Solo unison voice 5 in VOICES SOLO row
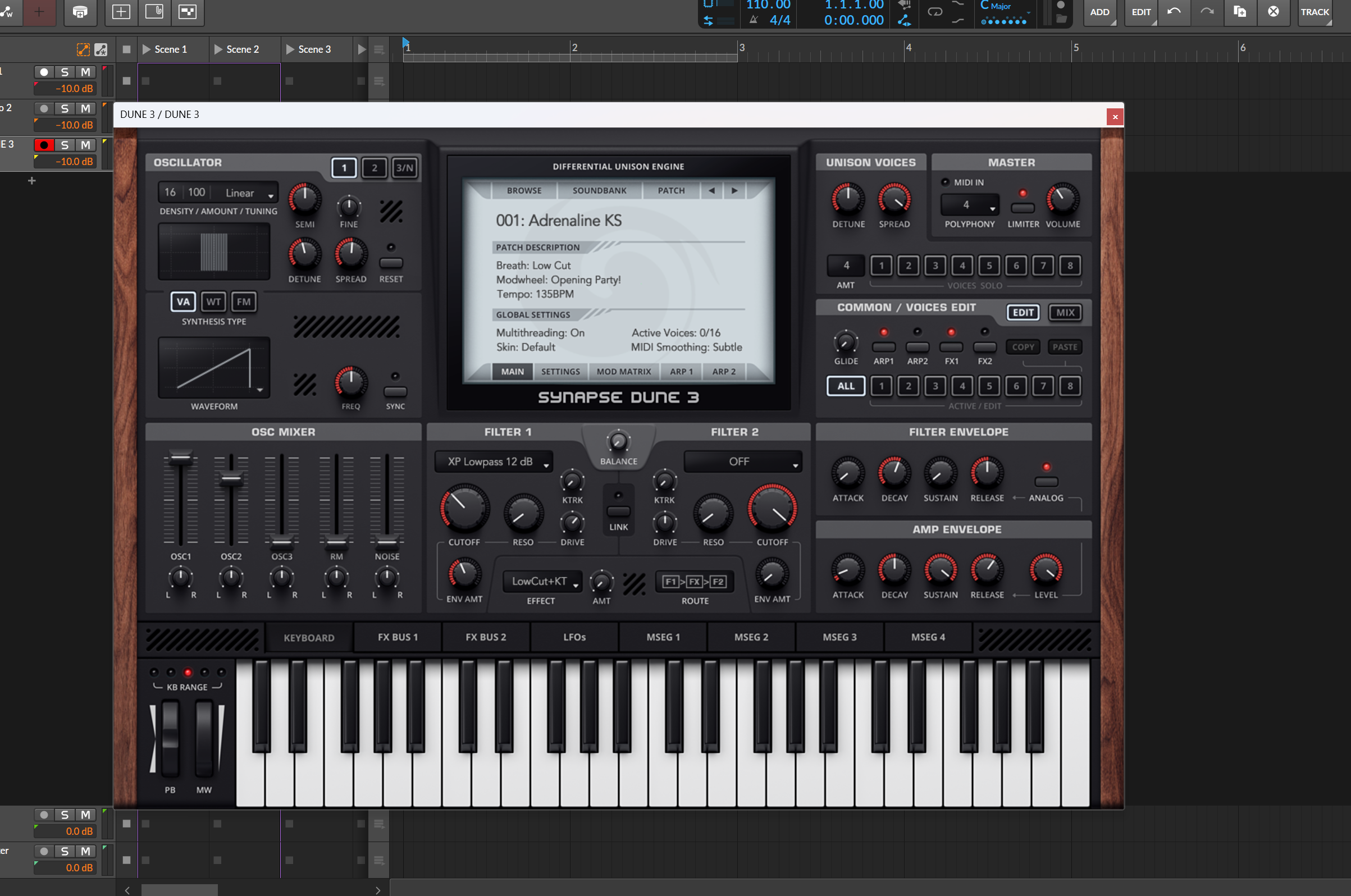 [989, 265]
